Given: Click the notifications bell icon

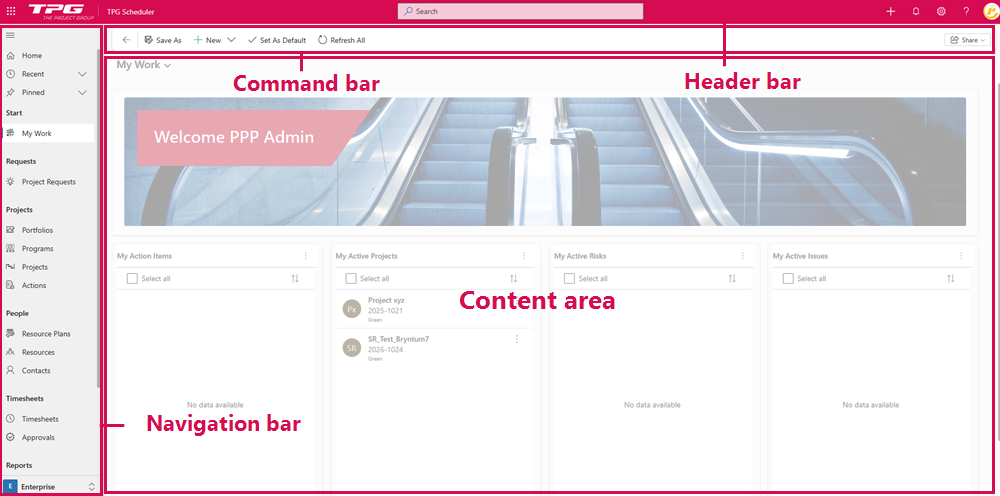Looking at the screenshot, I should 916,11.
